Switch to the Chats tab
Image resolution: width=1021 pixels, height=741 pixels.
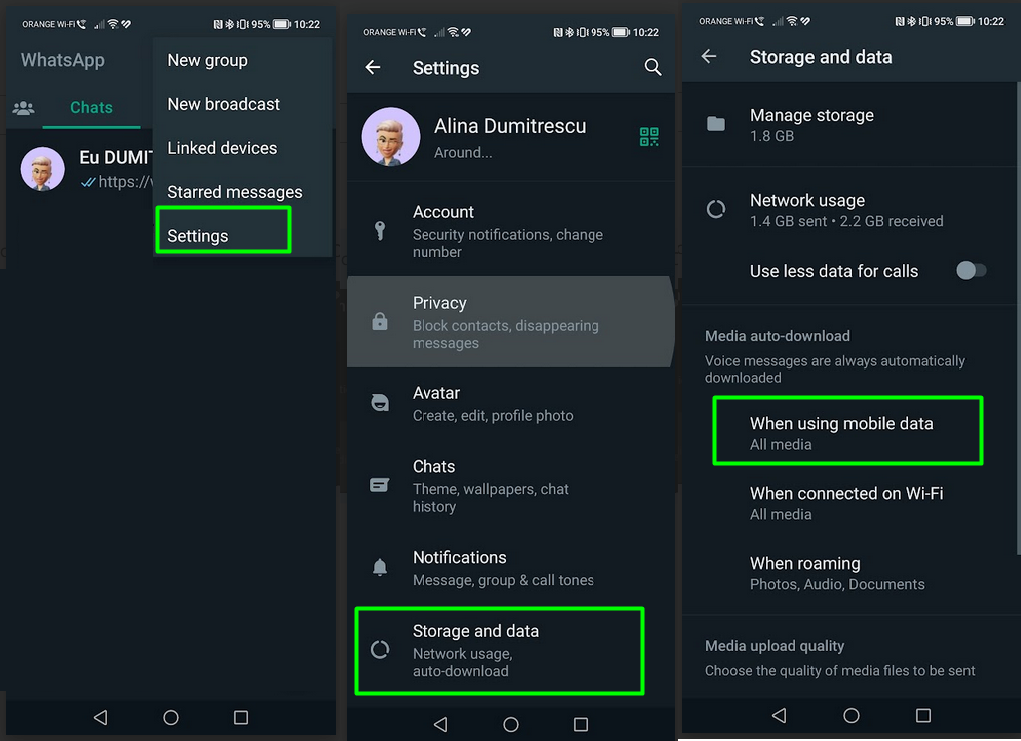tap(91, 107)
